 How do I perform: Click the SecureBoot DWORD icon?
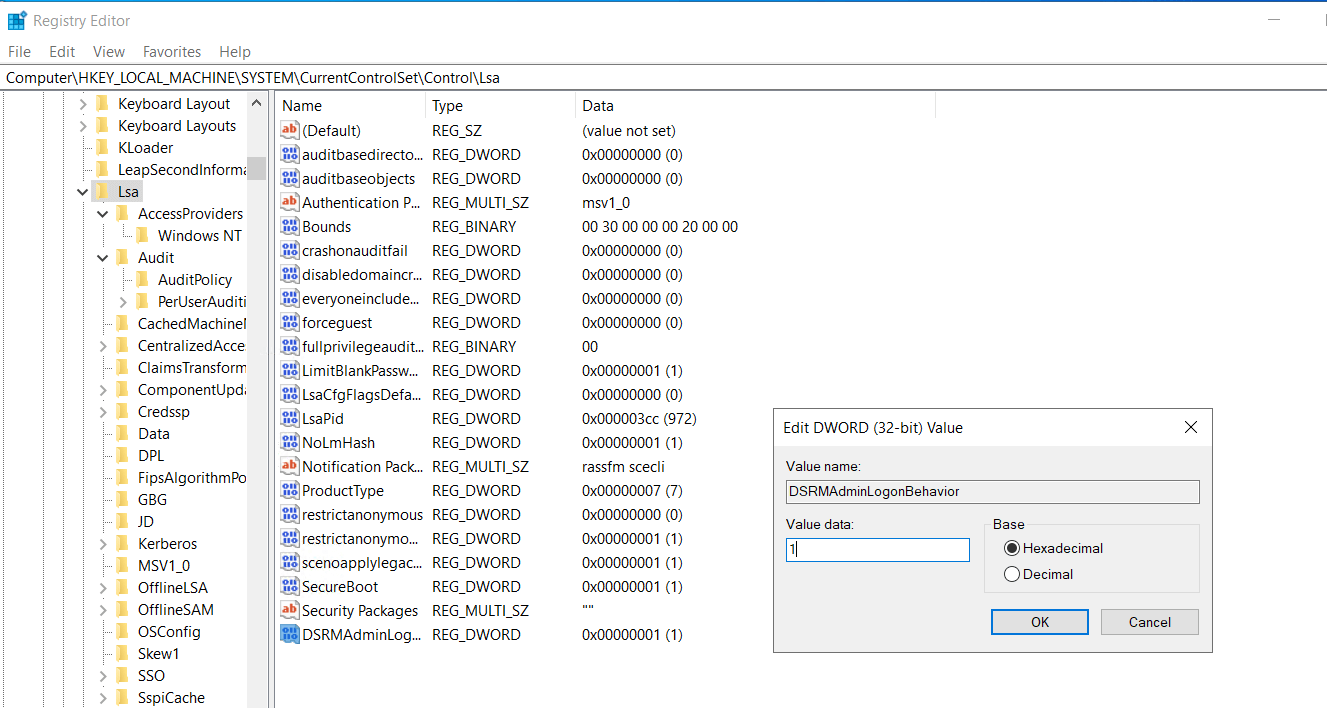[x=290, y=586]
